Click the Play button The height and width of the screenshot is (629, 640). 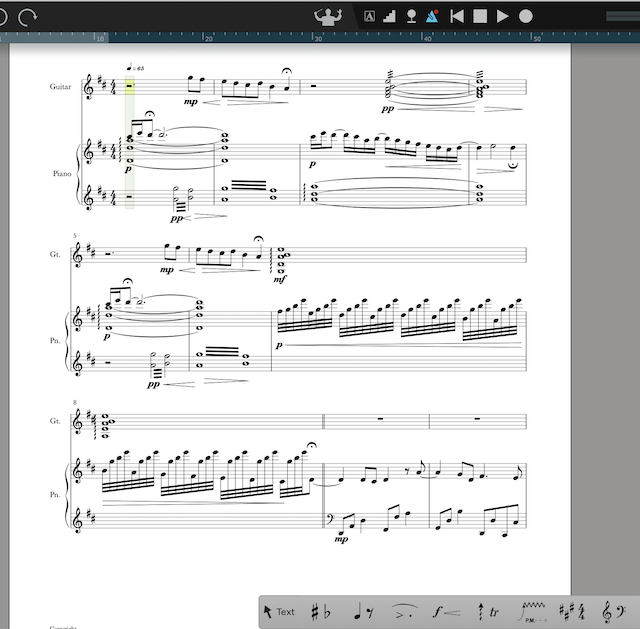point(503,16)
